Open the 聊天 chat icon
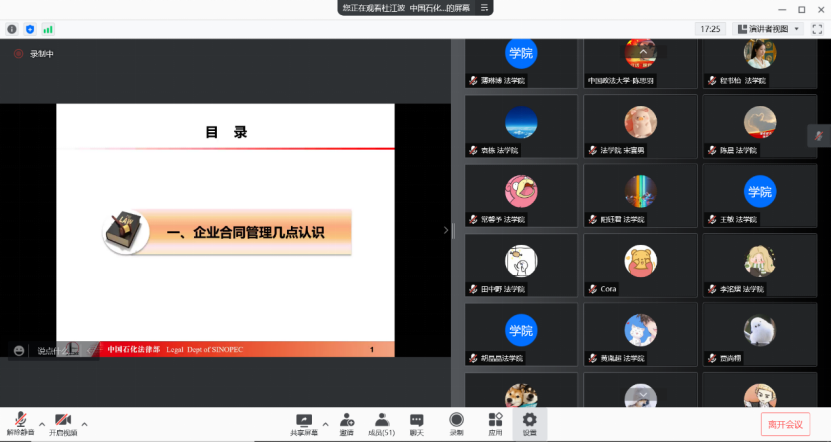The image size is (831, 442). click(x=417, y=421)
